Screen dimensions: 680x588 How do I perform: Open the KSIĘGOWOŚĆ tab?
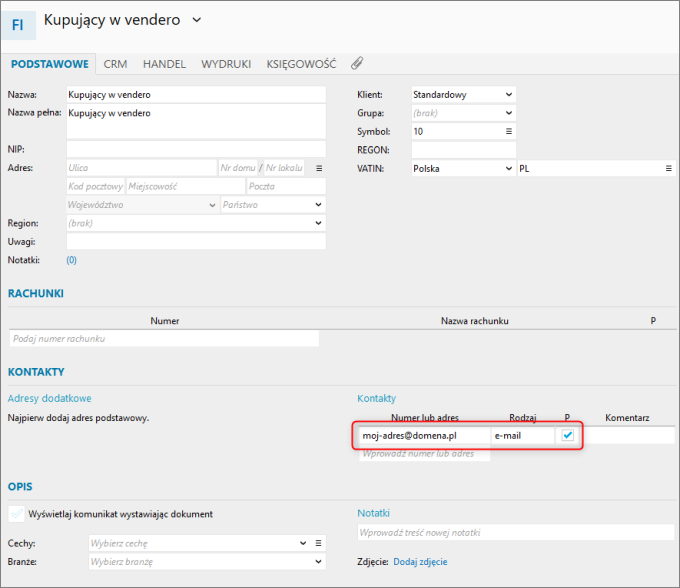pos(301,64)
